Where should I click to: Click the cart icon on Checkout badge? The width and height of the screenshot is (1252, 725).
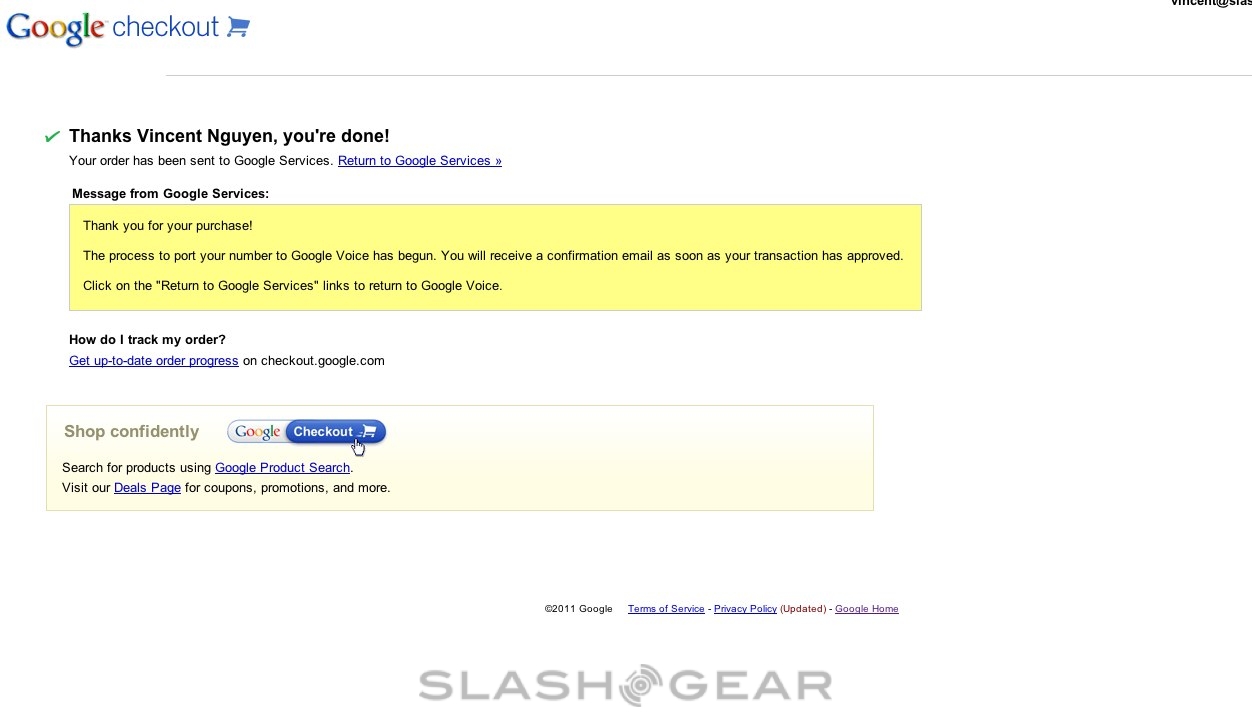point(368,432)
